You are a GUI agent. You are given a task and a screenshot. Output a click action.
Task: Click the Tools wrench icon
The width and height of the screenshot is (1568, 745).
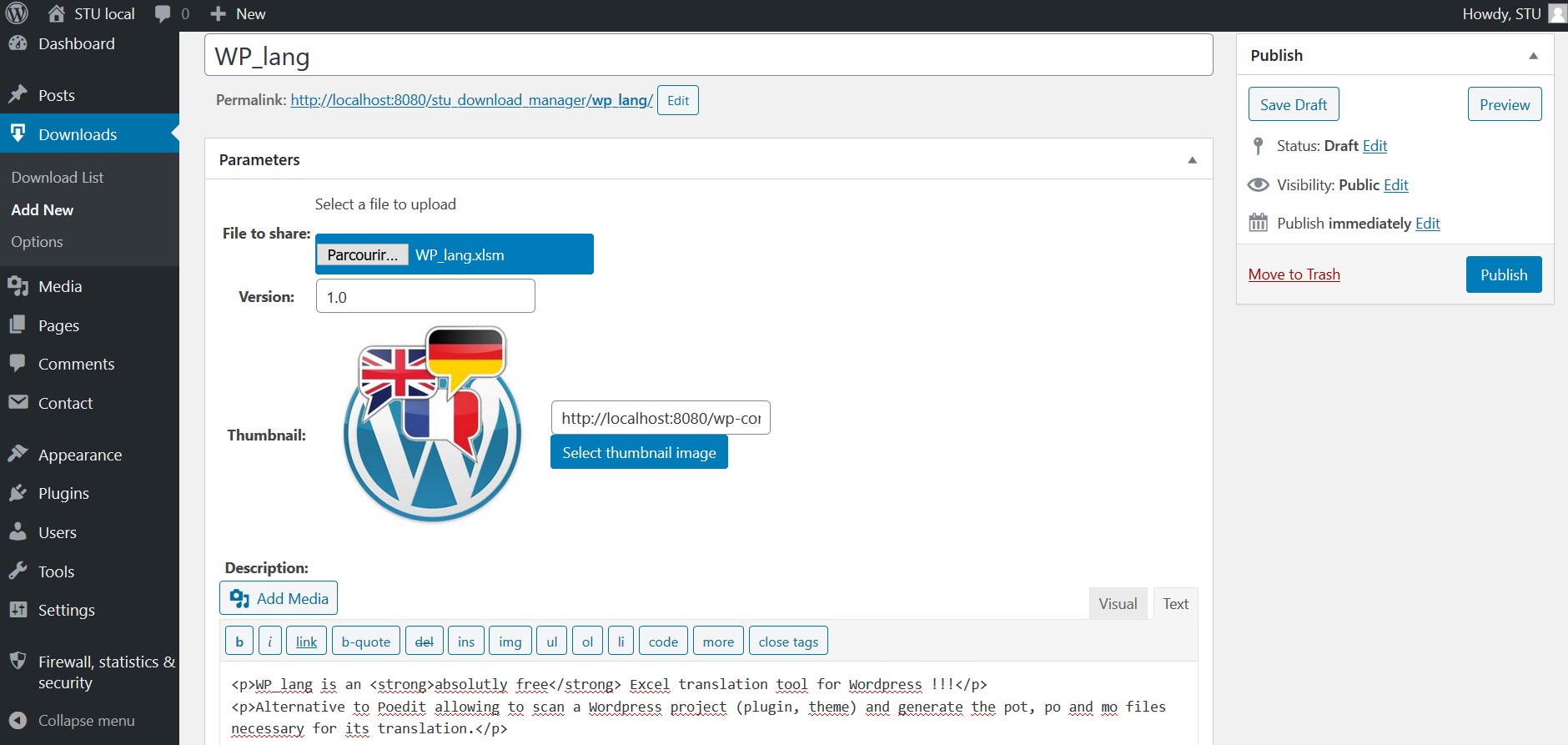point(18,571)
